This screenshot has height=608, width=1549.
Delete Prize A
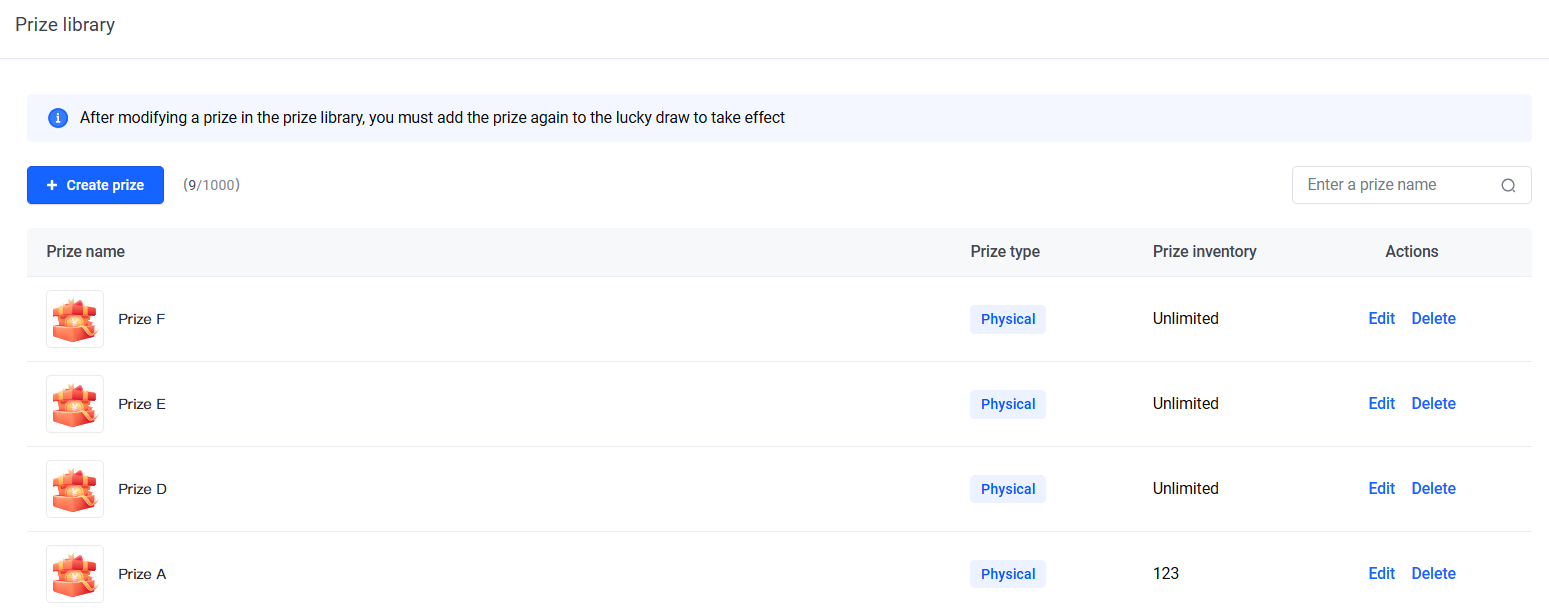[1433, 574]
